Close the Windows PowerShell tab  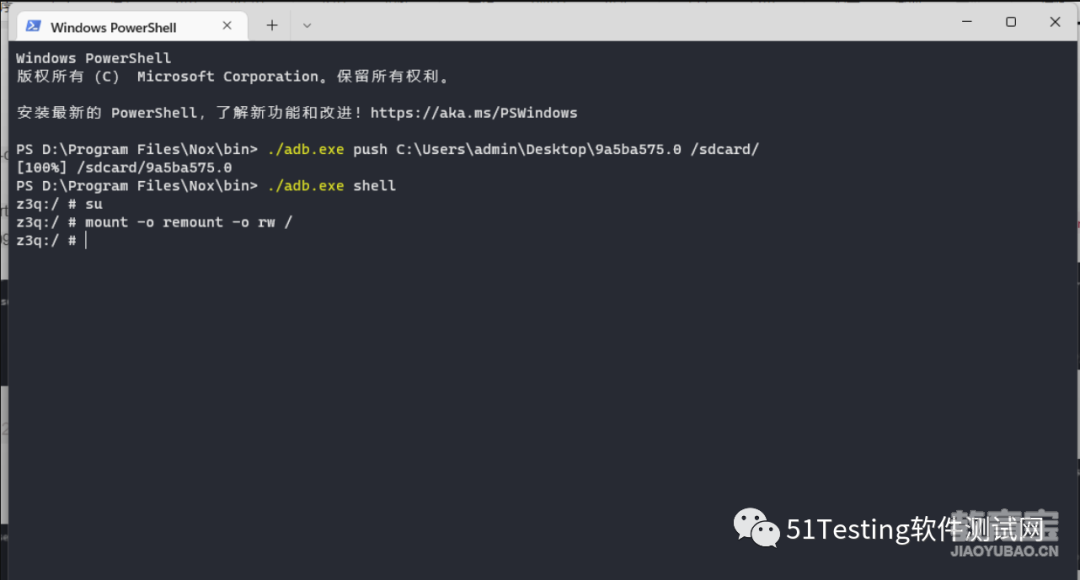click(227, 25)
